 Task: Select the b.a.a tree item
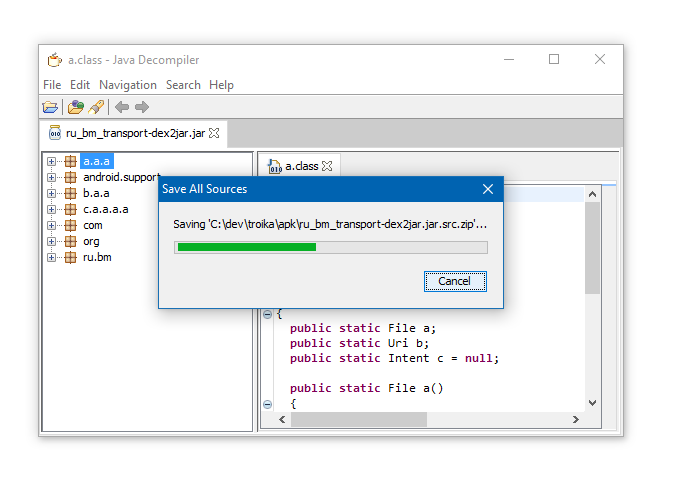tap(96, 193)
